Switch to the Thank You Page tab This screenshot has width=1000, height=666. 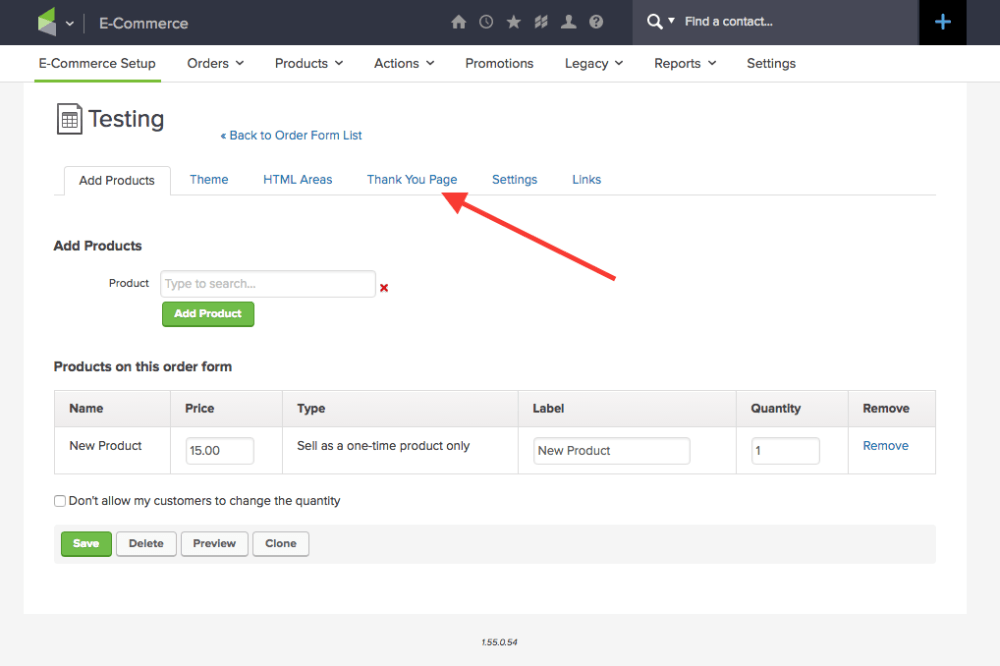tap(412, 179)
